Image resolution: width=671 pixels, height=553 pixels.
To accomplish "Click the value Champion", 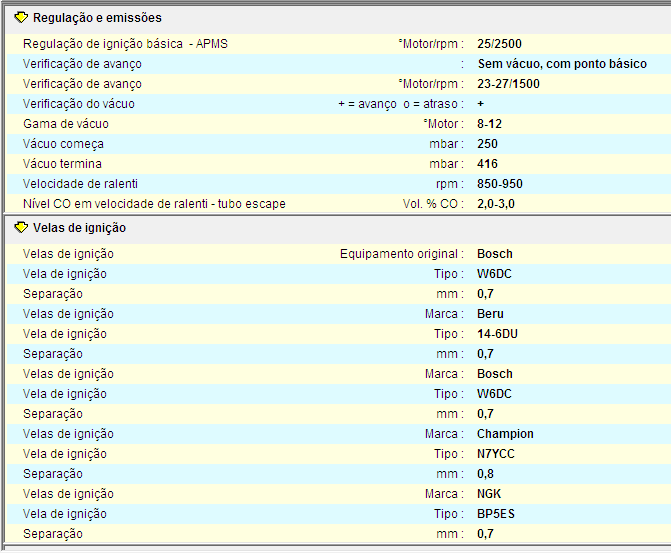I will tap(505, 434).
